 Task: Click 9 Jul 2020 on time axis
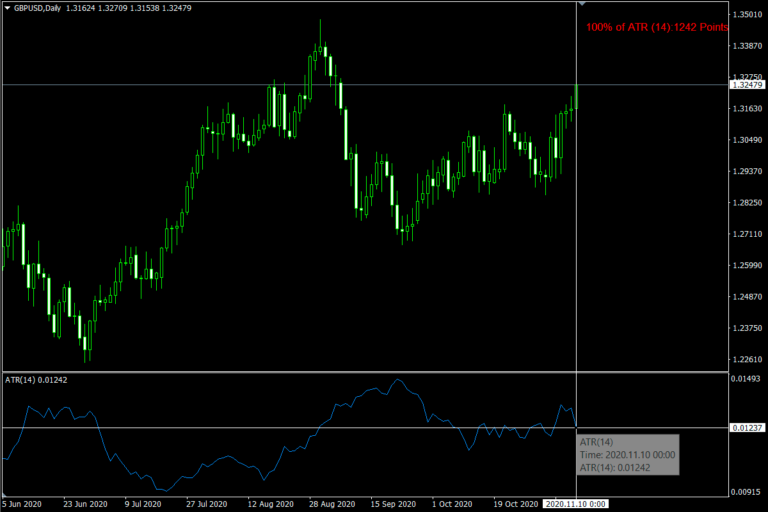[x=143, y=504]
